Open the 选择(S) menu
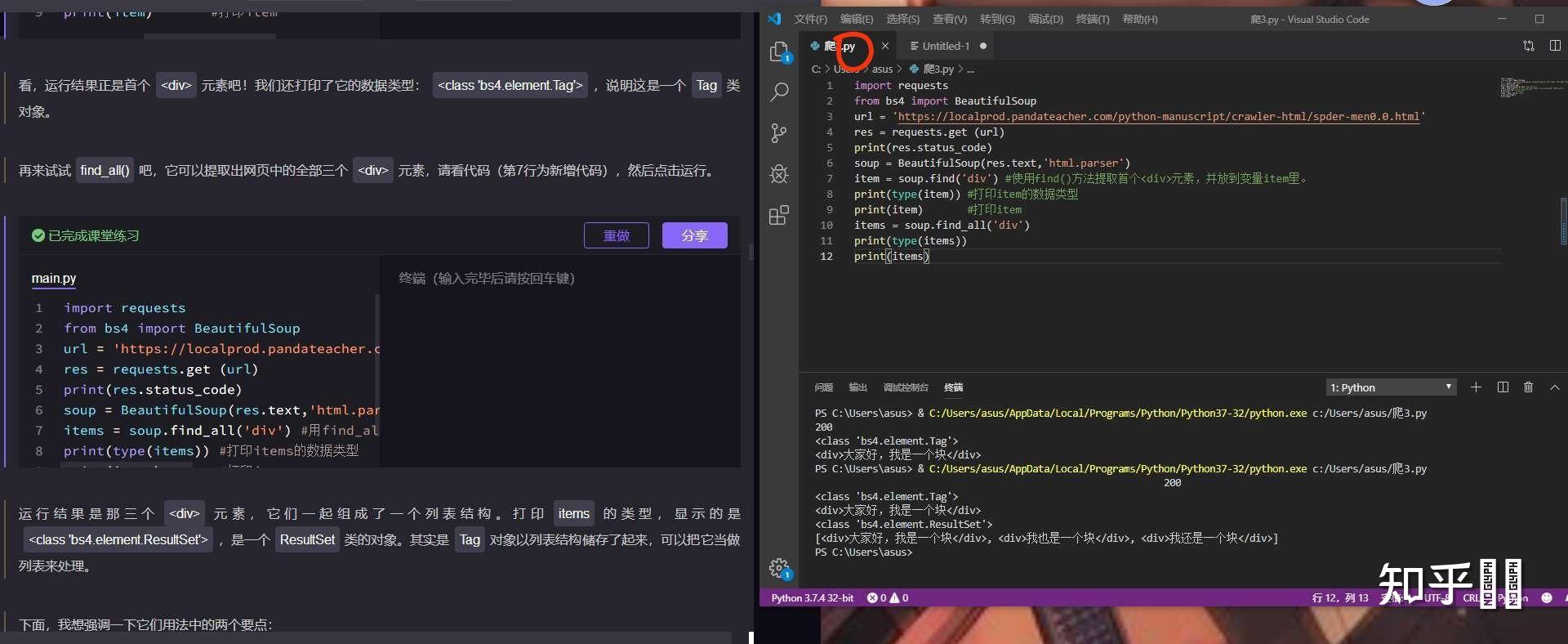Screen dimensions: 1568x644 [902, 19]
